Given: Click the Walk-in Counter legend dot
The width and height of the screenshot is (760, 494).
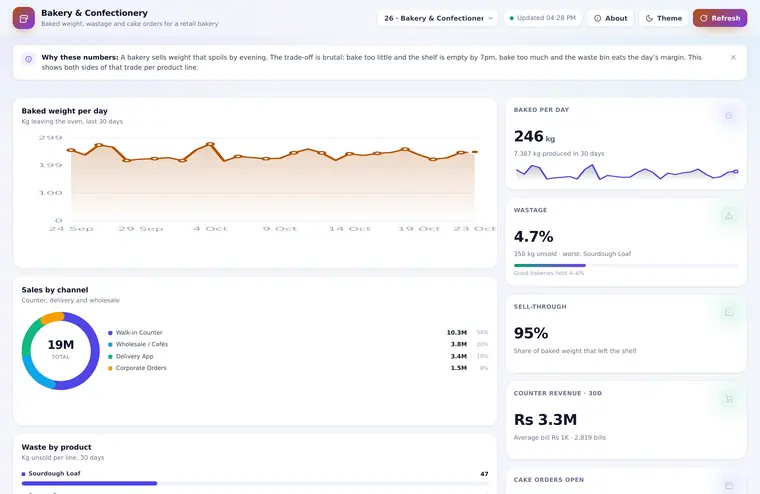Looking at the screenshot, I should pyautogui.click(x=110, y=333).
